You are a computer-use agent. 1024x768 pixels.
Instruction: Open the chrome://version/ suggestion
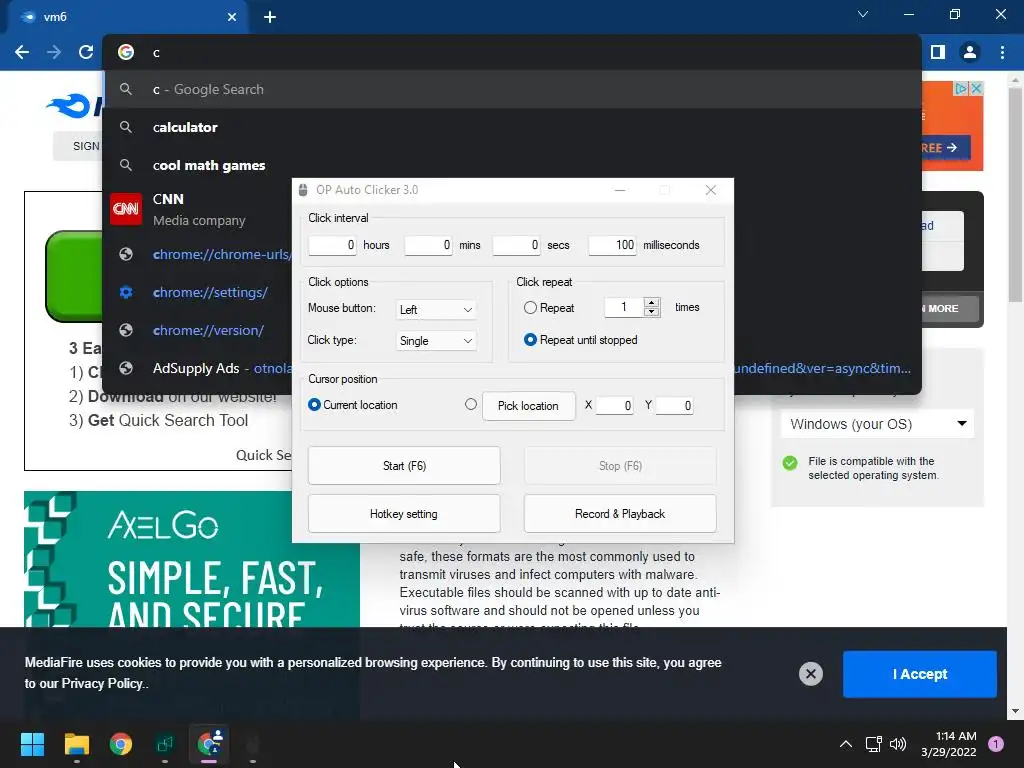click(199, 330)
